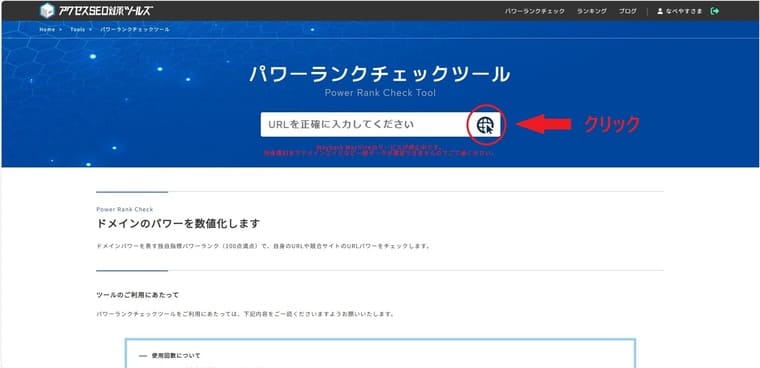Click the sentence ending ご一読くださいますようお願いいたします

click(245, 314)
